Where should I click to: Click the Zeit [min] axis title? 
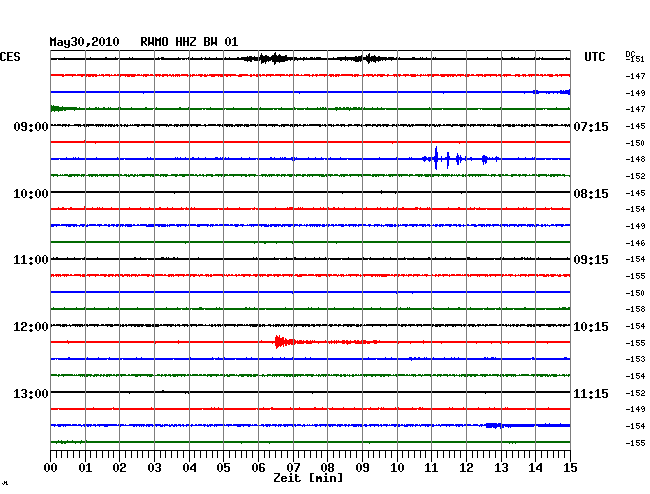pos(308,478)
